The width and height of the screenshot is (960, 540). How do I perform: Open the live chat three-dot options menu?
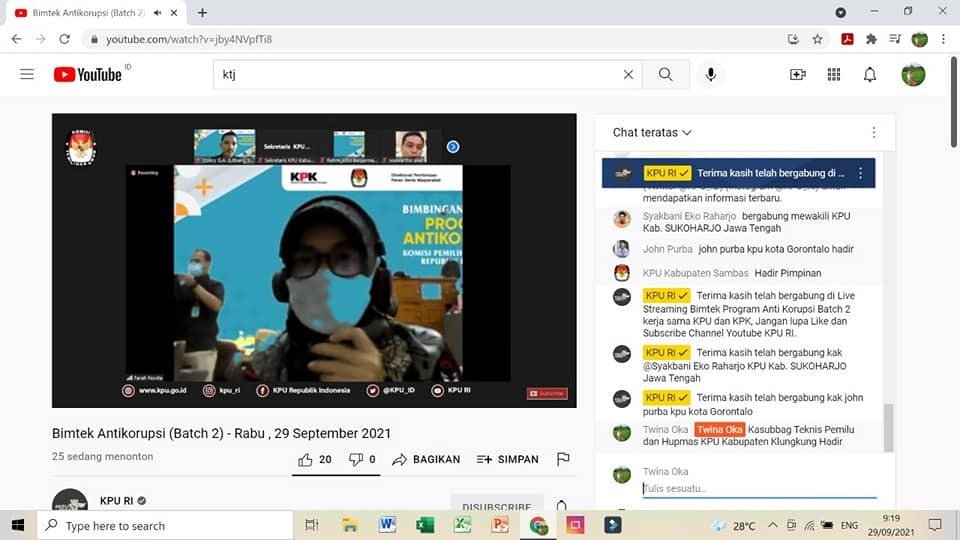874,132
